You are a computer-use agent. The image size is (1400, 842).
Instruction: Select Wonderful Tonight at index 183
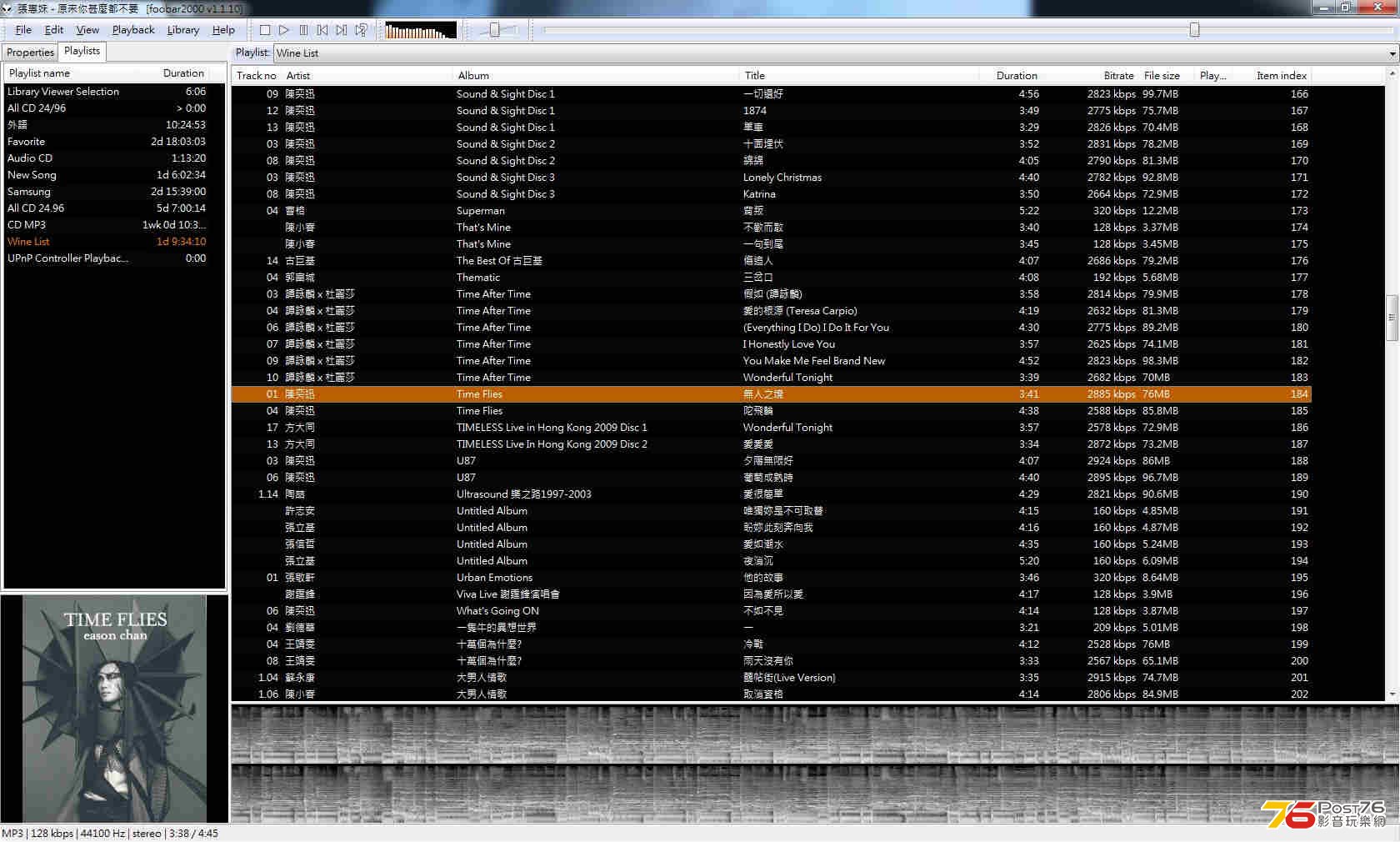pos(772,378)
